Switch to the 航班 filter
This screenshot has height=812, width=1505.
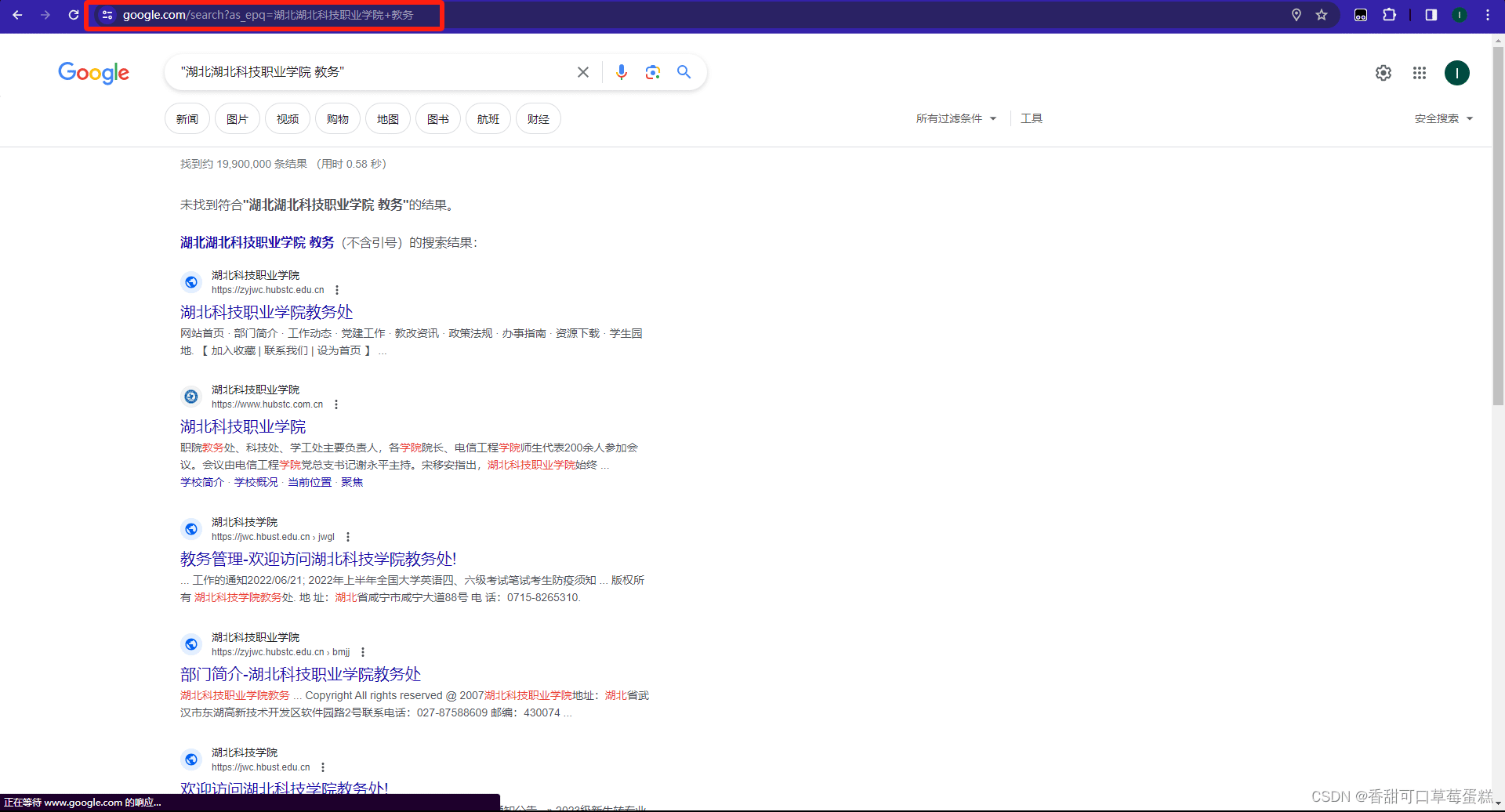pos(488,119)
